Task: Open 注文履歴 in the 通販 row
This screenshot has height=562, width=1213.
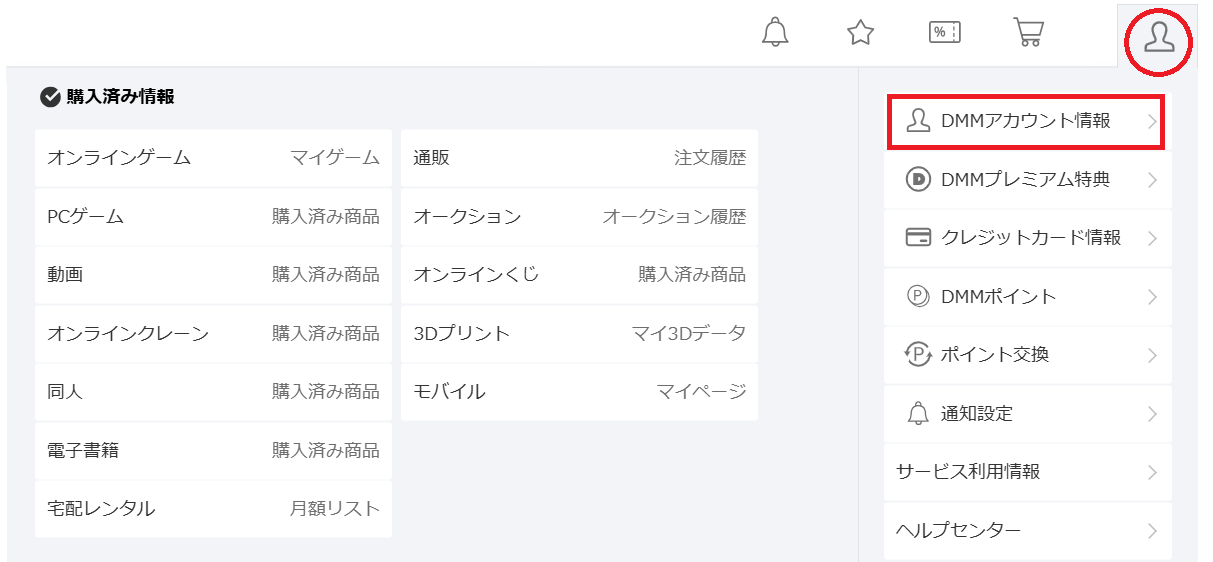Action: pos(710,157)
